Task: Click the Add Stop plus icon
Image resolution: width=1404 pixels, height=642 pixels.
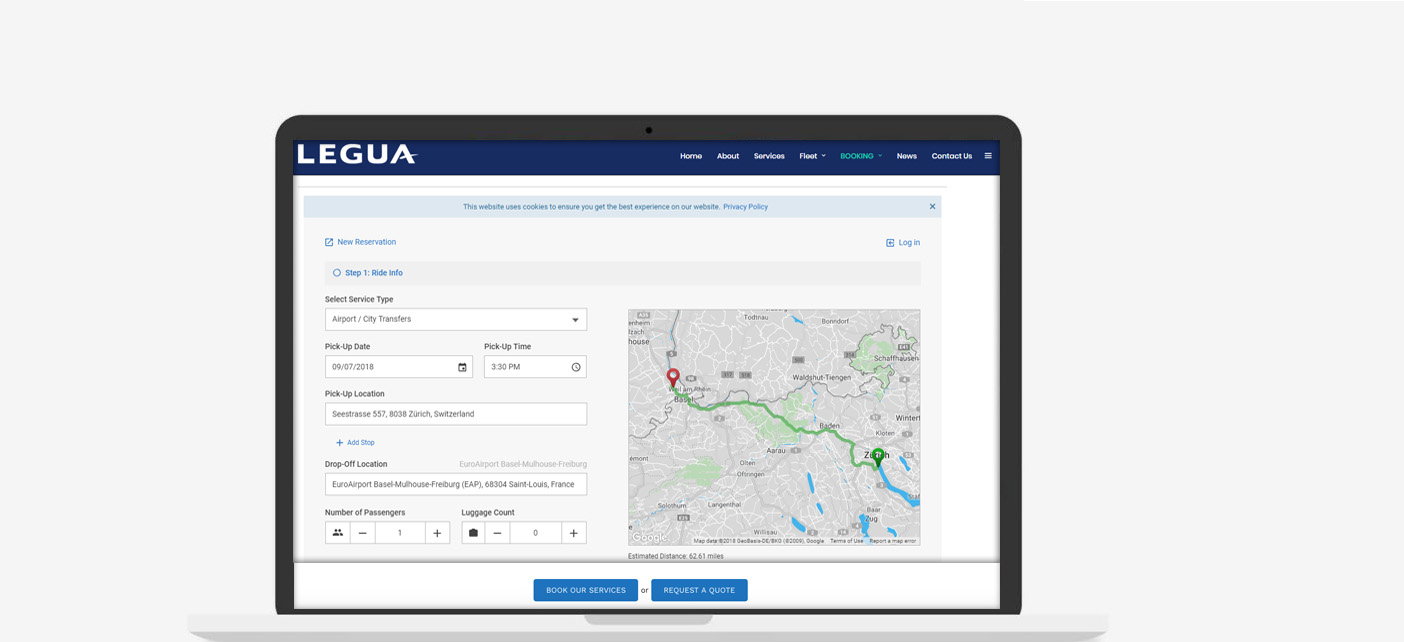Action: pos(339,442)
